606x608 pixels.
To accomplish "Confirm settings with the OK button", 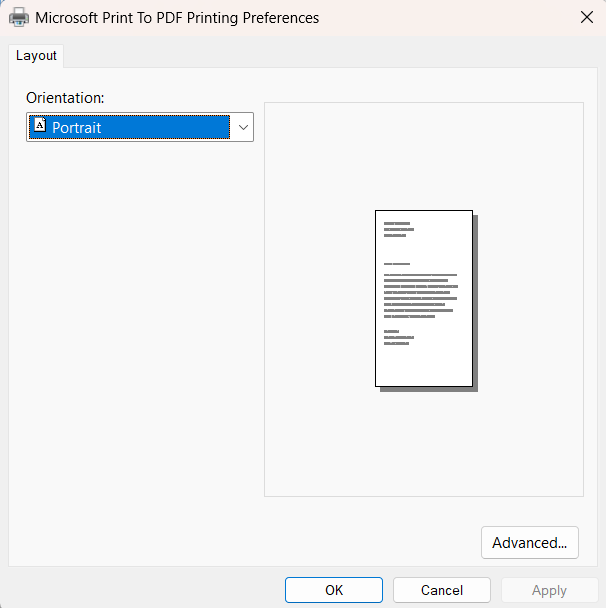I will [334, 590].
